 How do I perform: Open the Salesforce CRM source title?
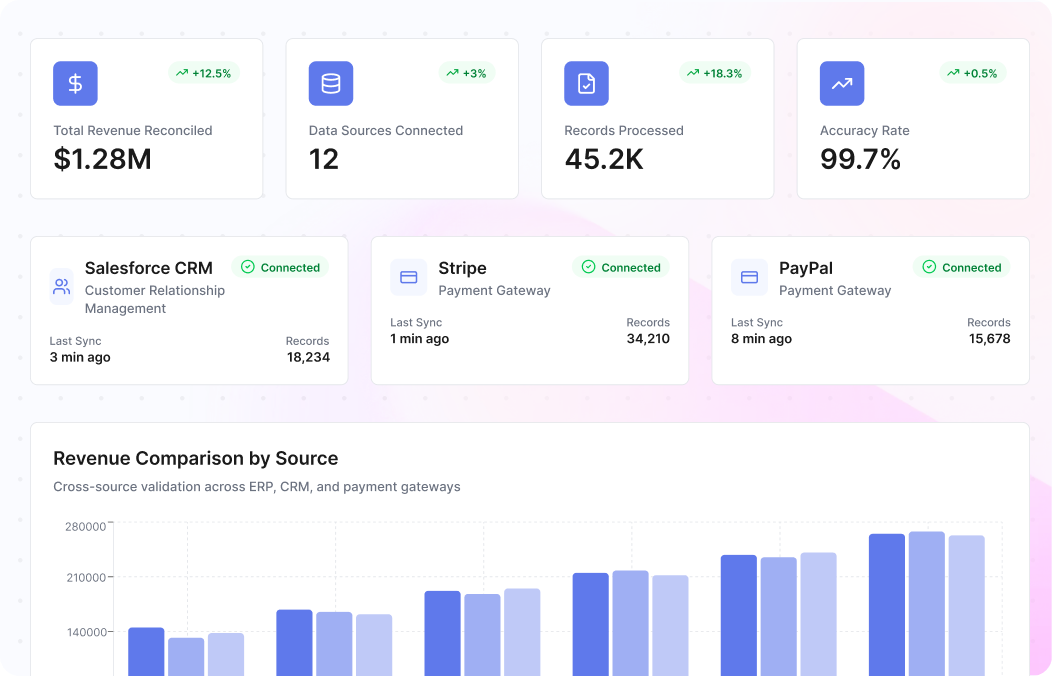(x=149, y=268)
